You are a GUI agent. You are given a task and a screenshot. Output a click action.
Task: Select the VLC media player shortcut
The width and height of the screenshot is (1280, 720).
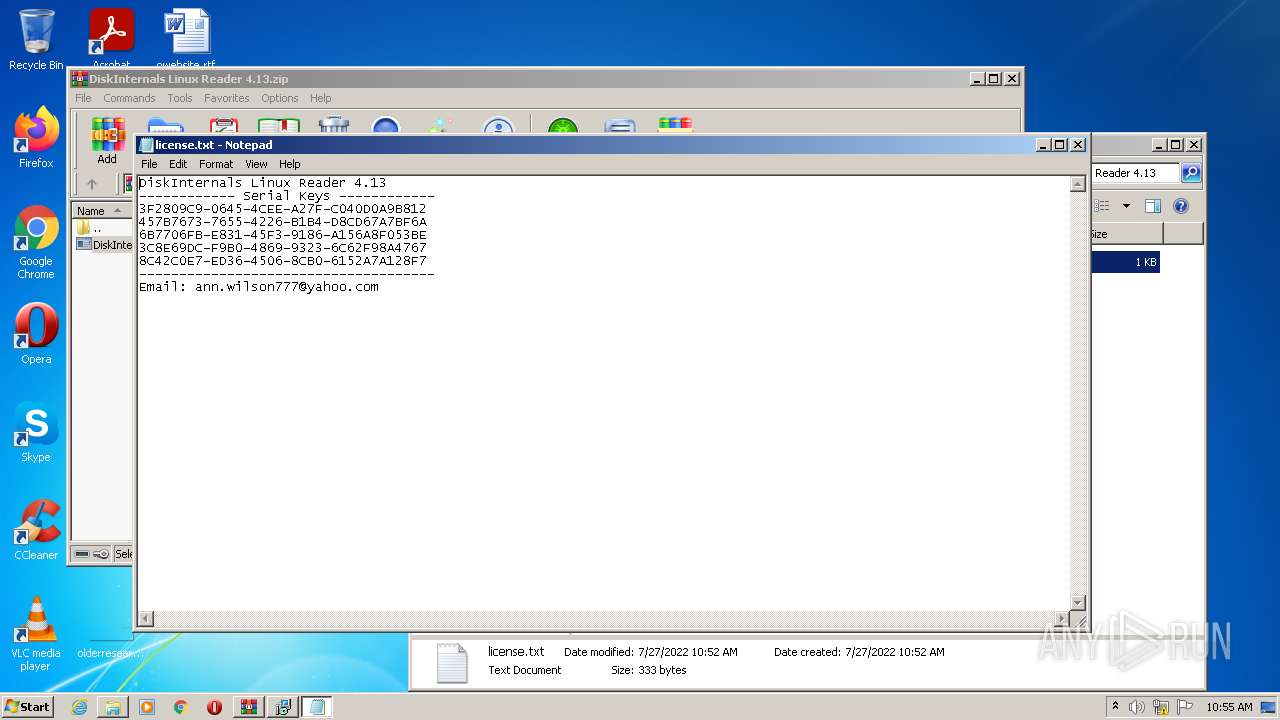[x=36, y=634]
